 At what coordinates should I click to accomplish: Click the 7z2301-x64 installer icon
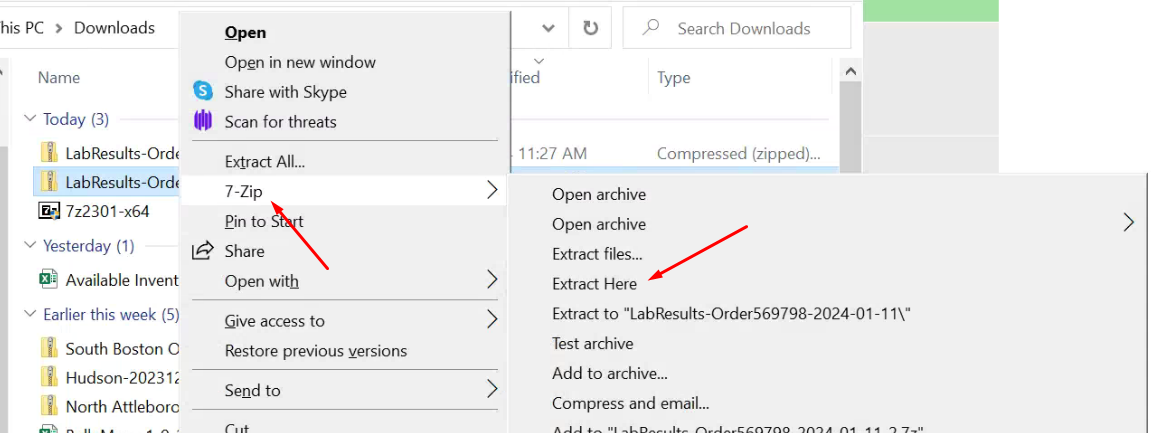pos(49,211)
